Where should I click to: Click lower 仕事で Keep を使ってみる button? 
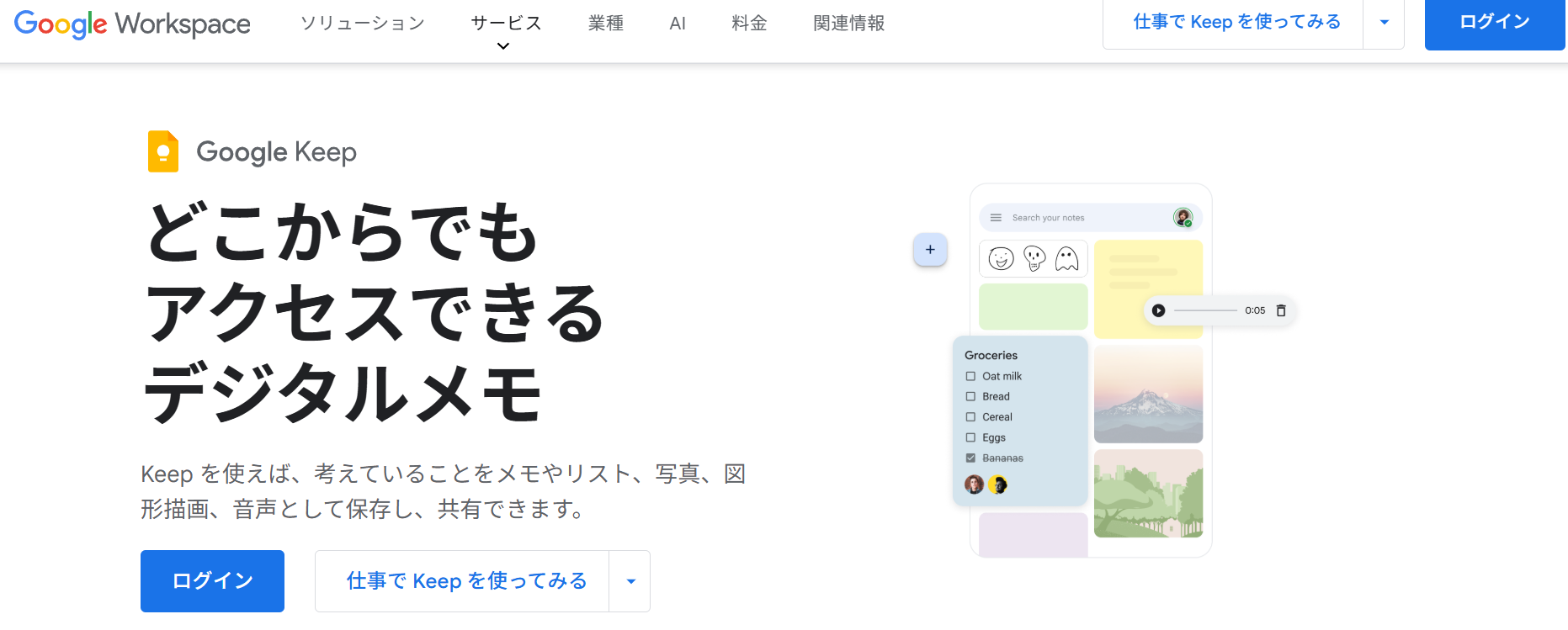coord(462,581)
